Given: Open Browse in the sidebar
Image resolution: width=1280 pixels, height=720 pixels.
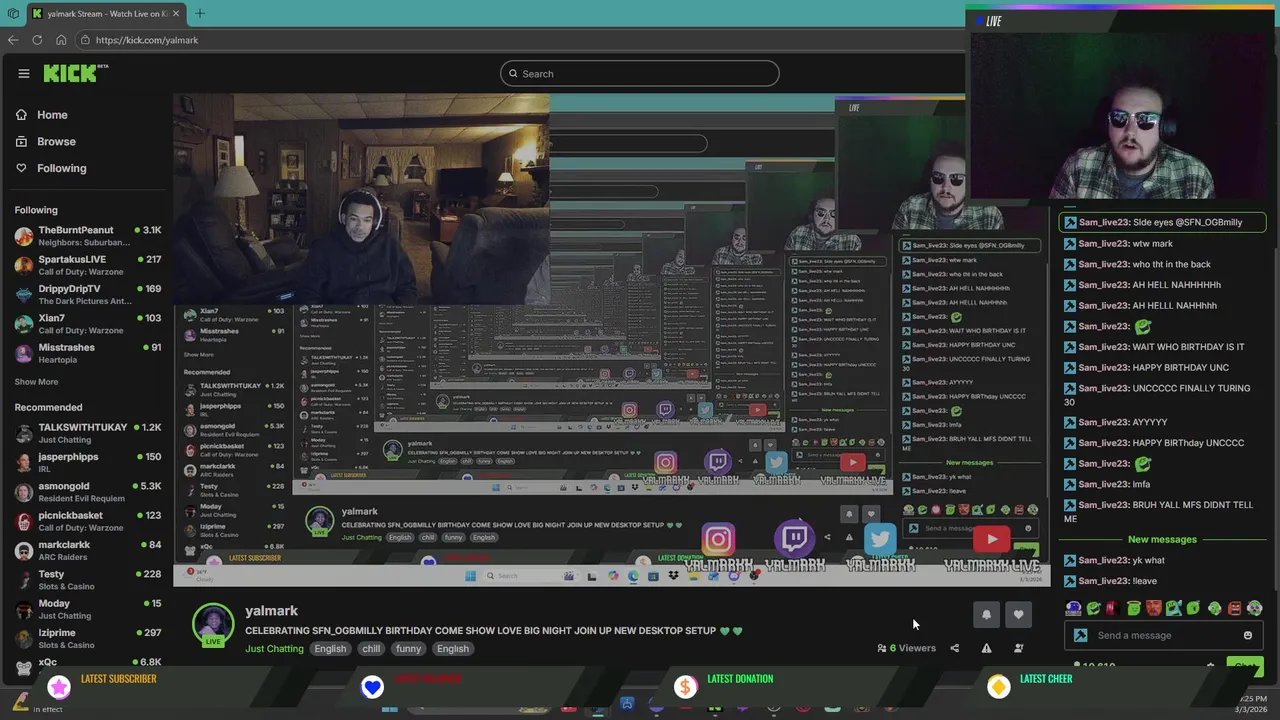Looking at the screenshot, I should [45, 141].
